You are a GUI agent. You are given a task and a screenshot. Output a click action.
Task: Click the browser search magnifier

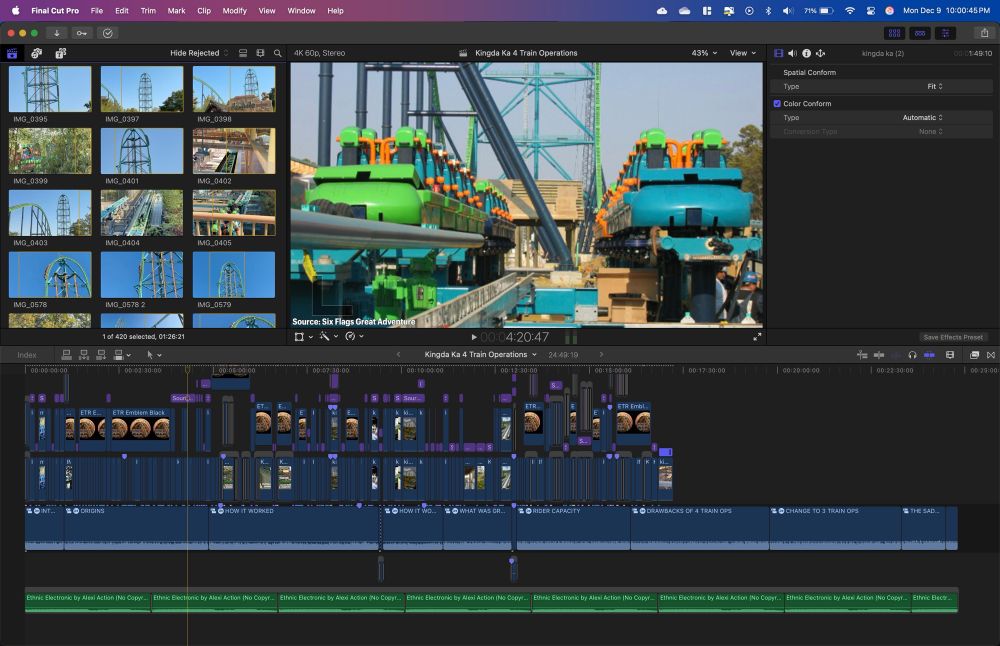pyautogui.click(x=277, y=54)
